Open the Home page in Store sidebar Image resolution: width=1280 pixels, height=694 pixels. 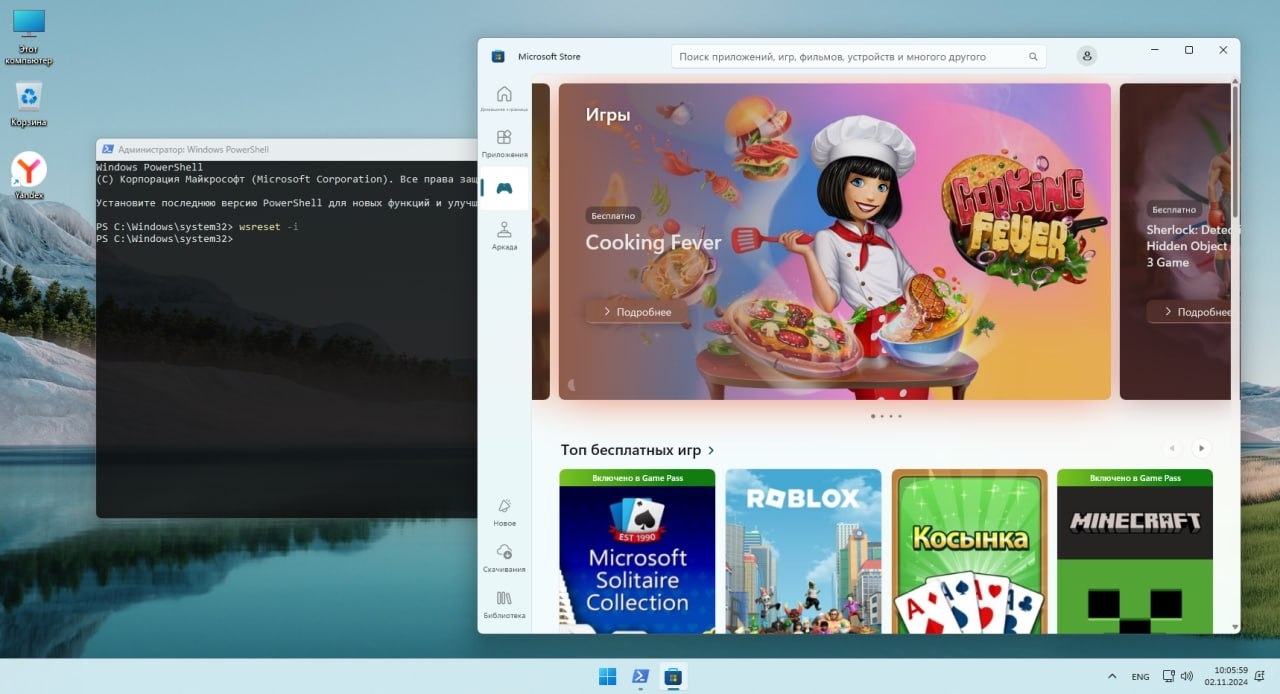pos(504,98)
